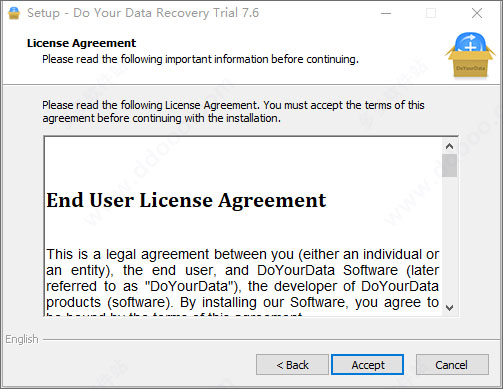Click the greyed-out maximize button
This screenshot has width=503, height=389.
431,13
